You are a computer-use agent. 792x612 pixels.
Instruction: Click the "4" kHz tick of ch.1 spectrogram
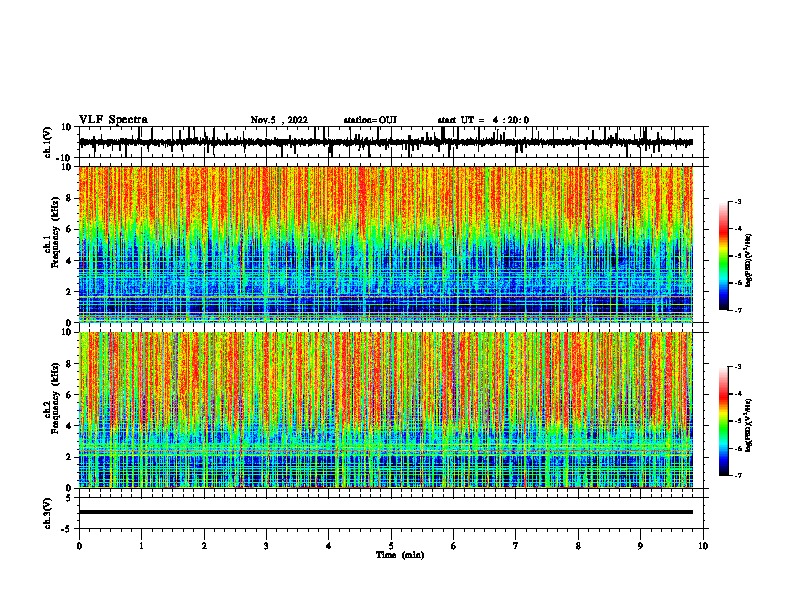point(69,261)
